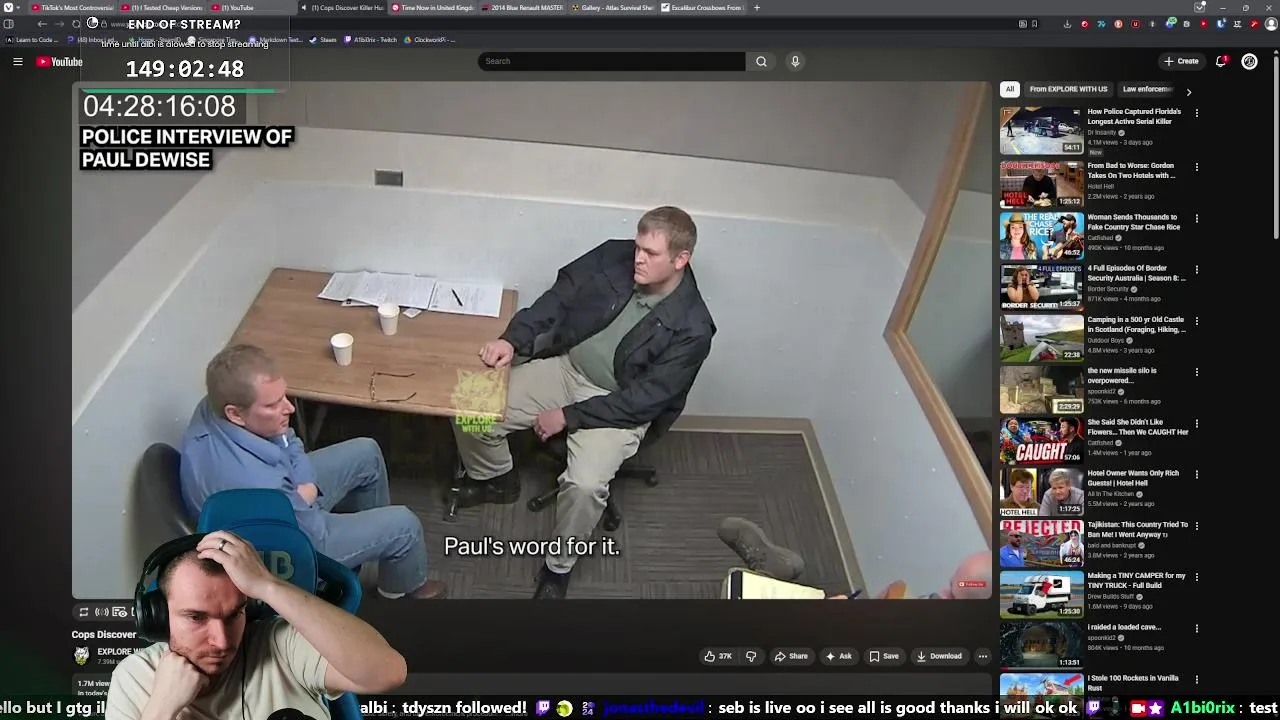
Task: Open 'Woman Sends Thousands' video thumbnail
Action: 1041,235
